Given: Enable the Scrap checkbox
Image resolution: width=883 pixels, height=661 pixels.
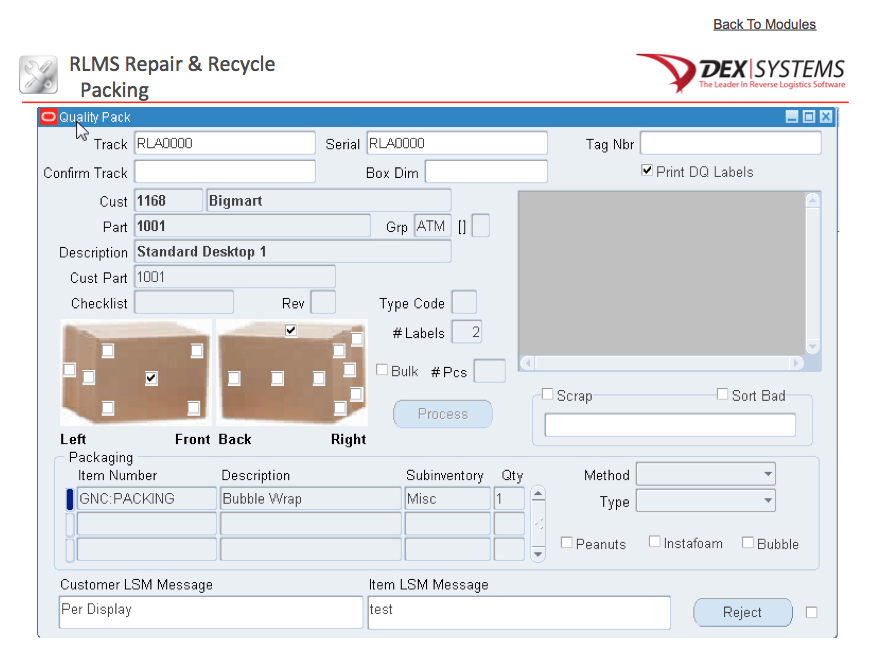Looking at the screenshot, I should click(x=547, y=394).
